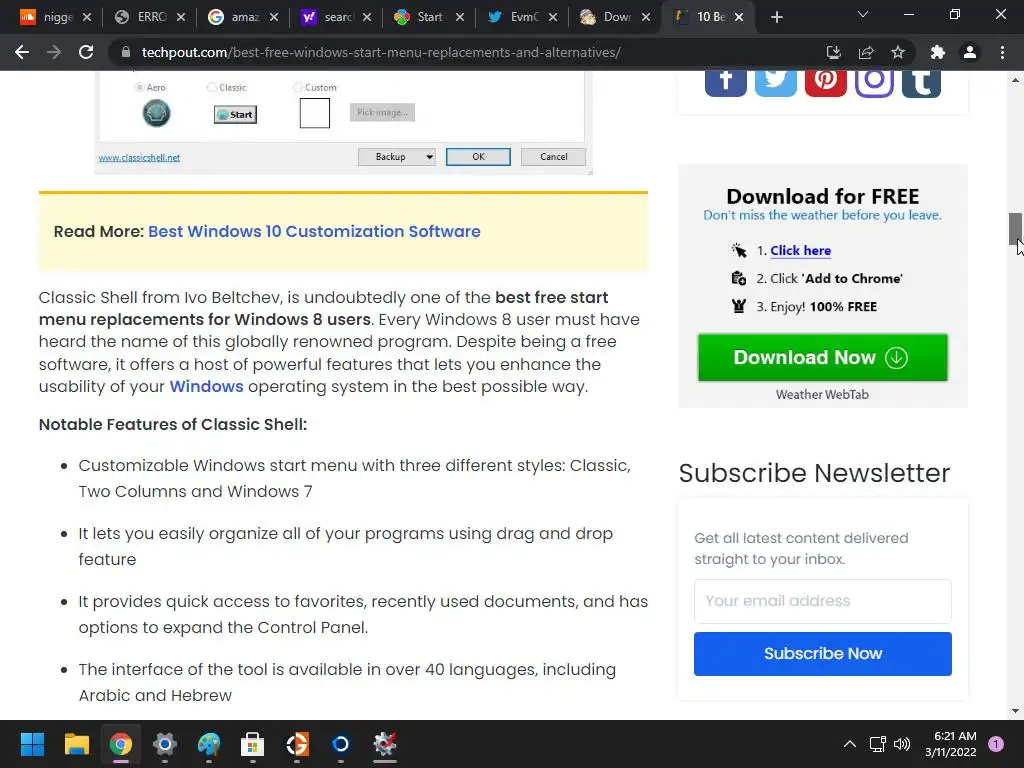Click the padlock site info icon
The width and height of the screenshot is (1024, 768).
click(126, 52)
